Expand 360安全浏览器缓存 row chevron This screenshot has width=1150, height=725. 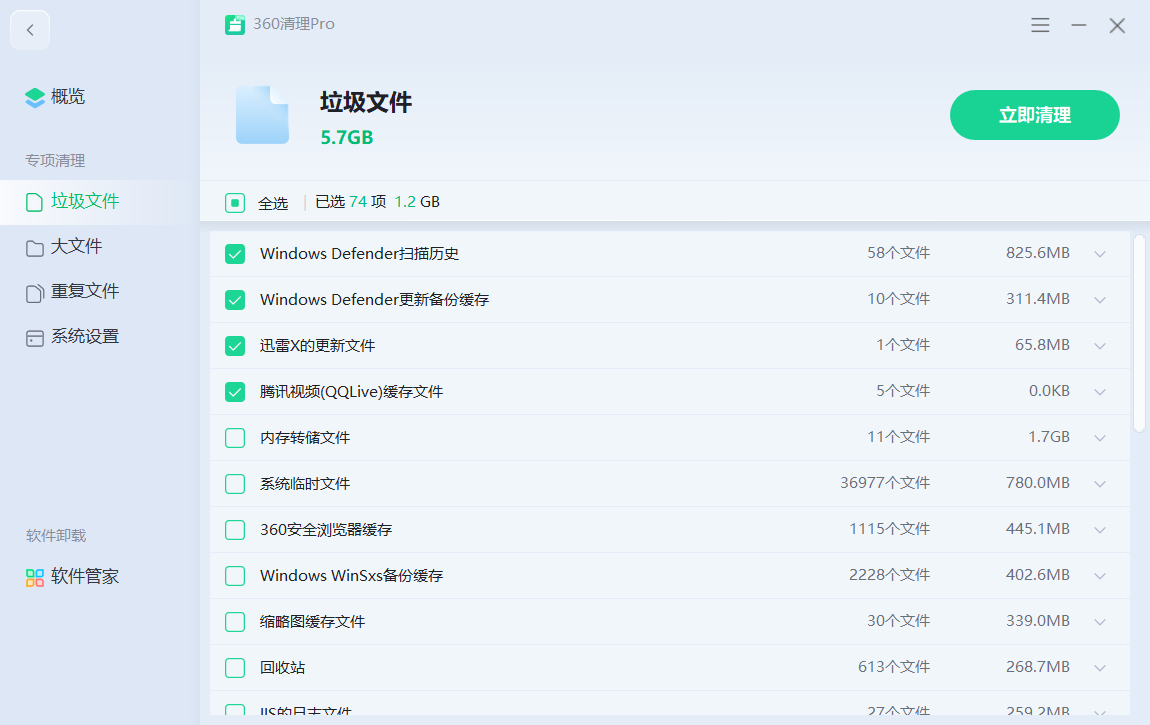(x=1100, y=529)
